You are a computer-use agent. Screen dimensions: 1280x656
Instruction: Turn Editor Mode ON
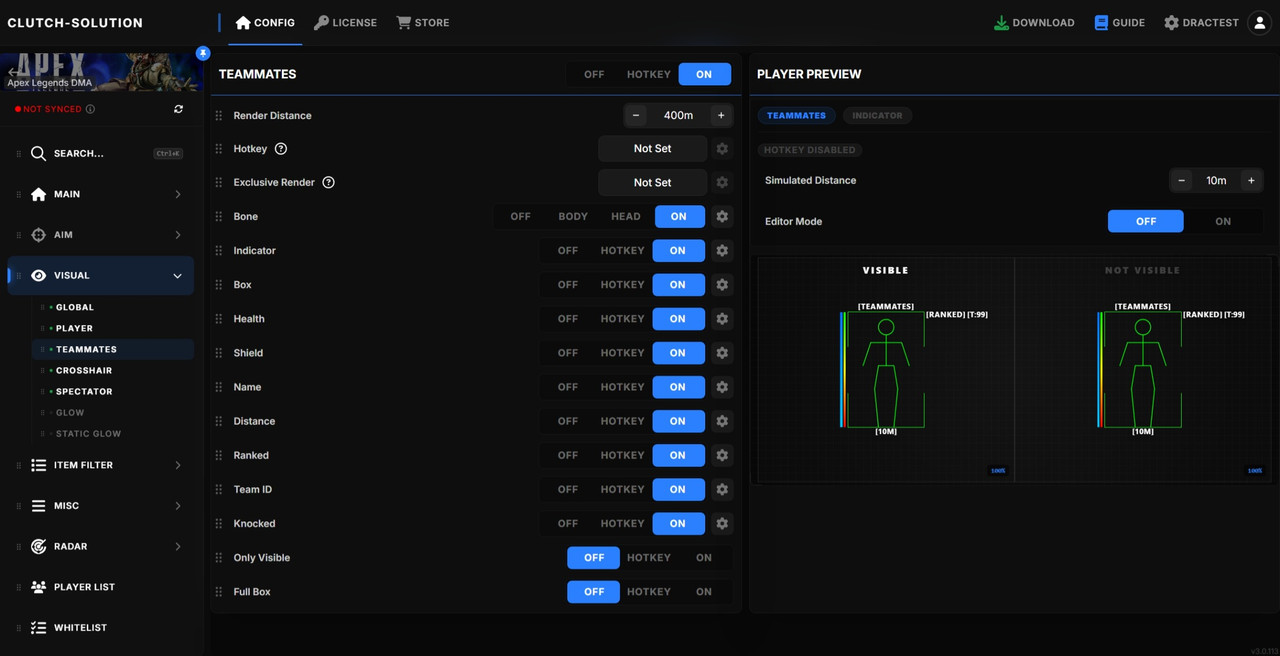click(1223, 222)
